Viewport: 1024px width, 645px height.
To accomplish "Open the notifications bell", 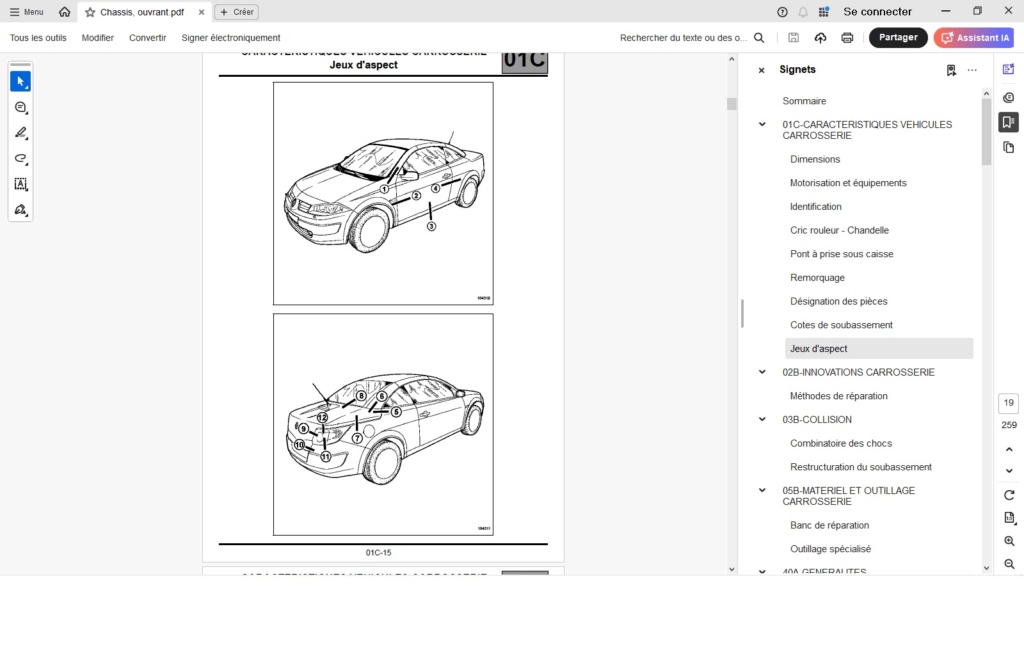I will 803,12.
